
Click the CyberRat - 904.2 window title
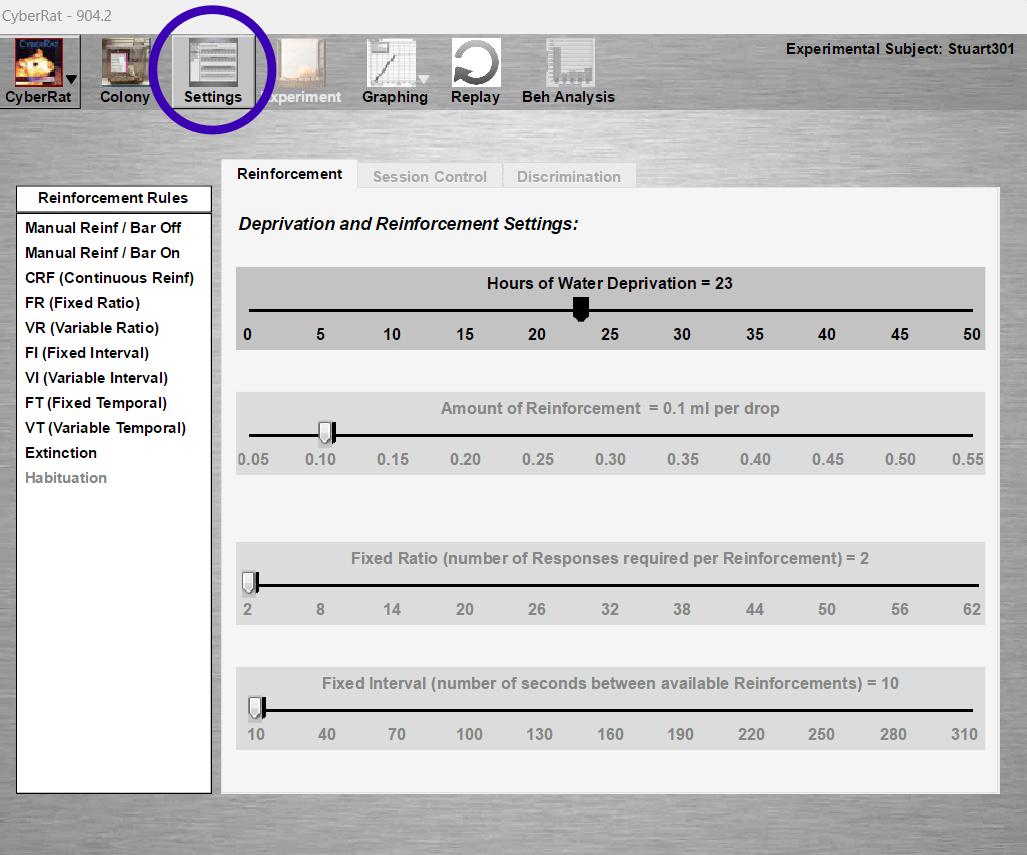coord(57,16)
